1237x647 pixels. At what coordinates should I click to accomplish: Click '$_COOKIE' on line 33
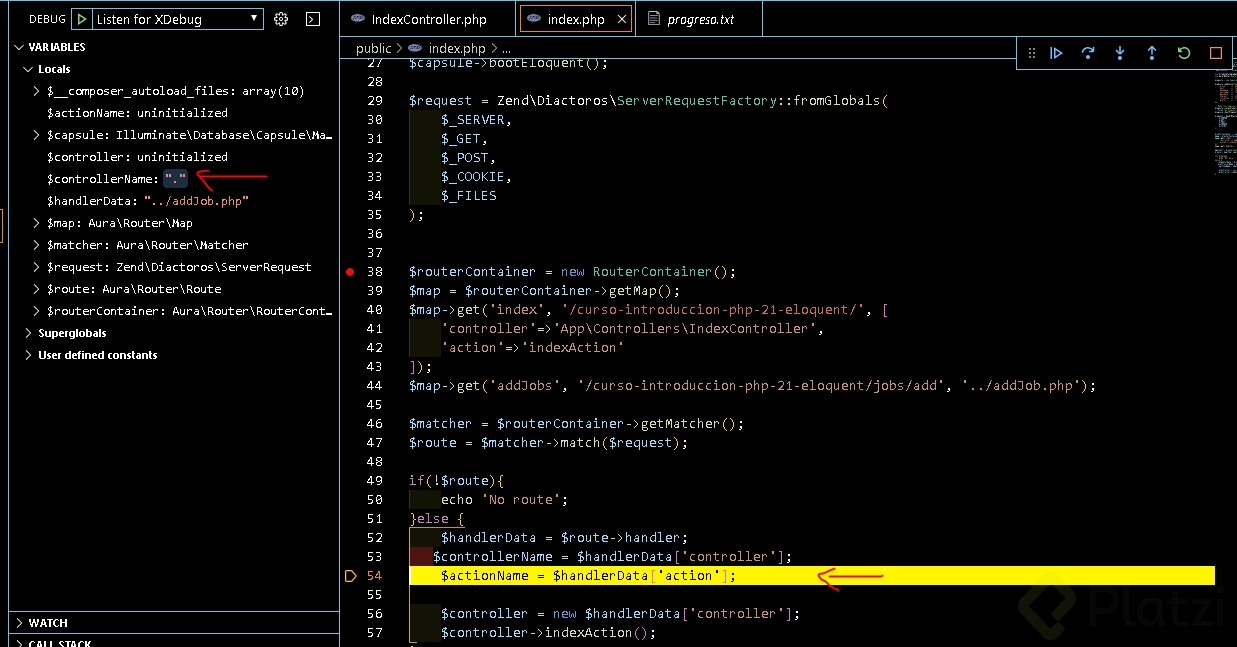pos(473,177)
